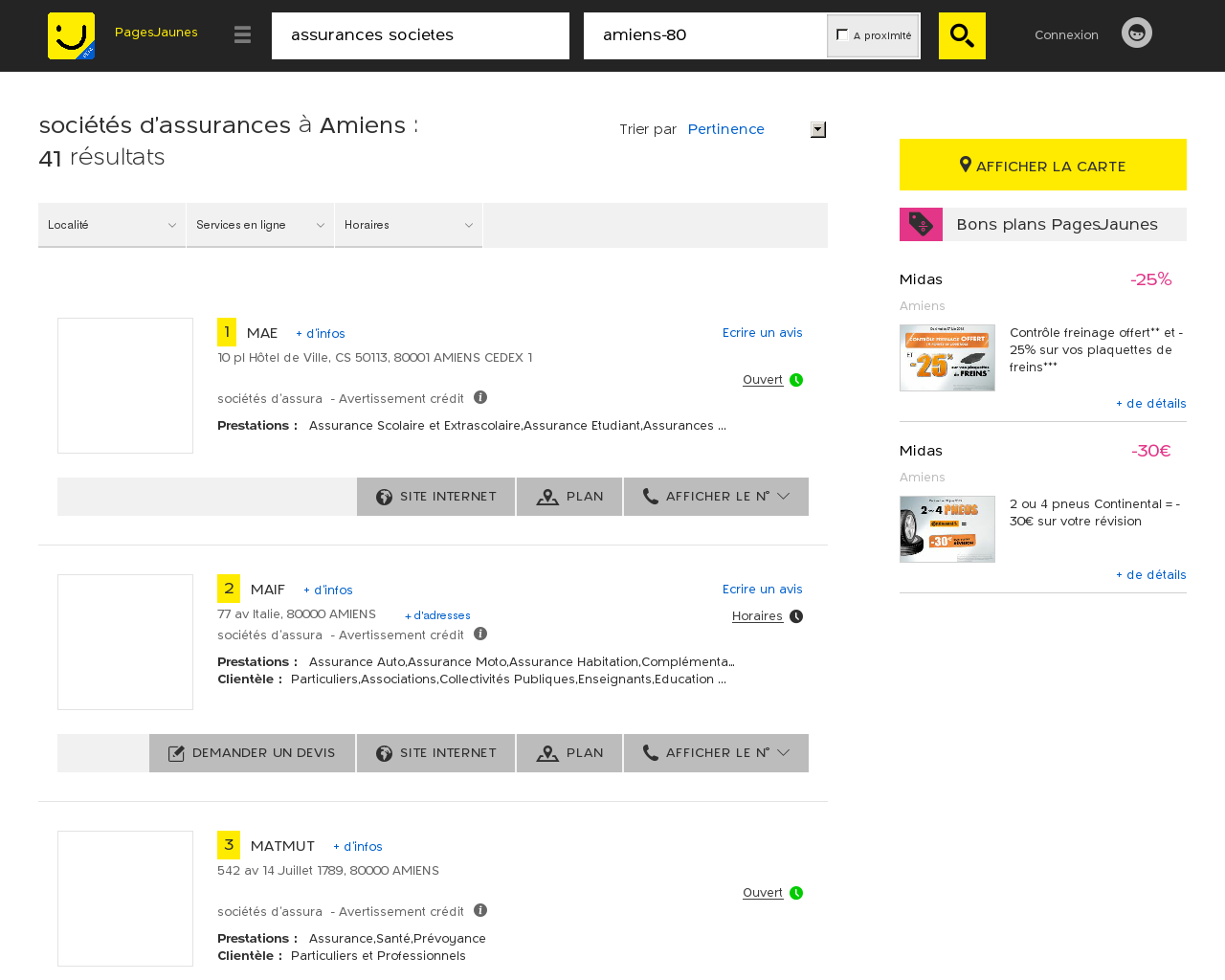Expand the Horaires filter

point(409,225)
